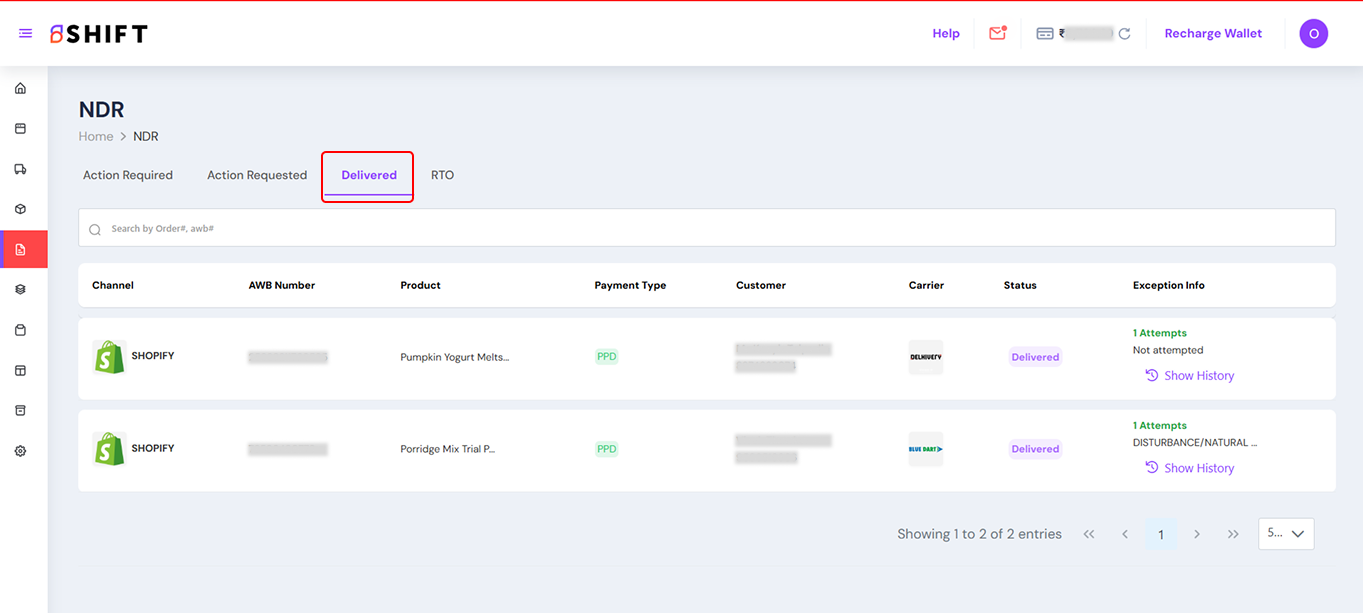Open the hamburger menu icon
1363x613 pixels.
click(x=25, y=34)
